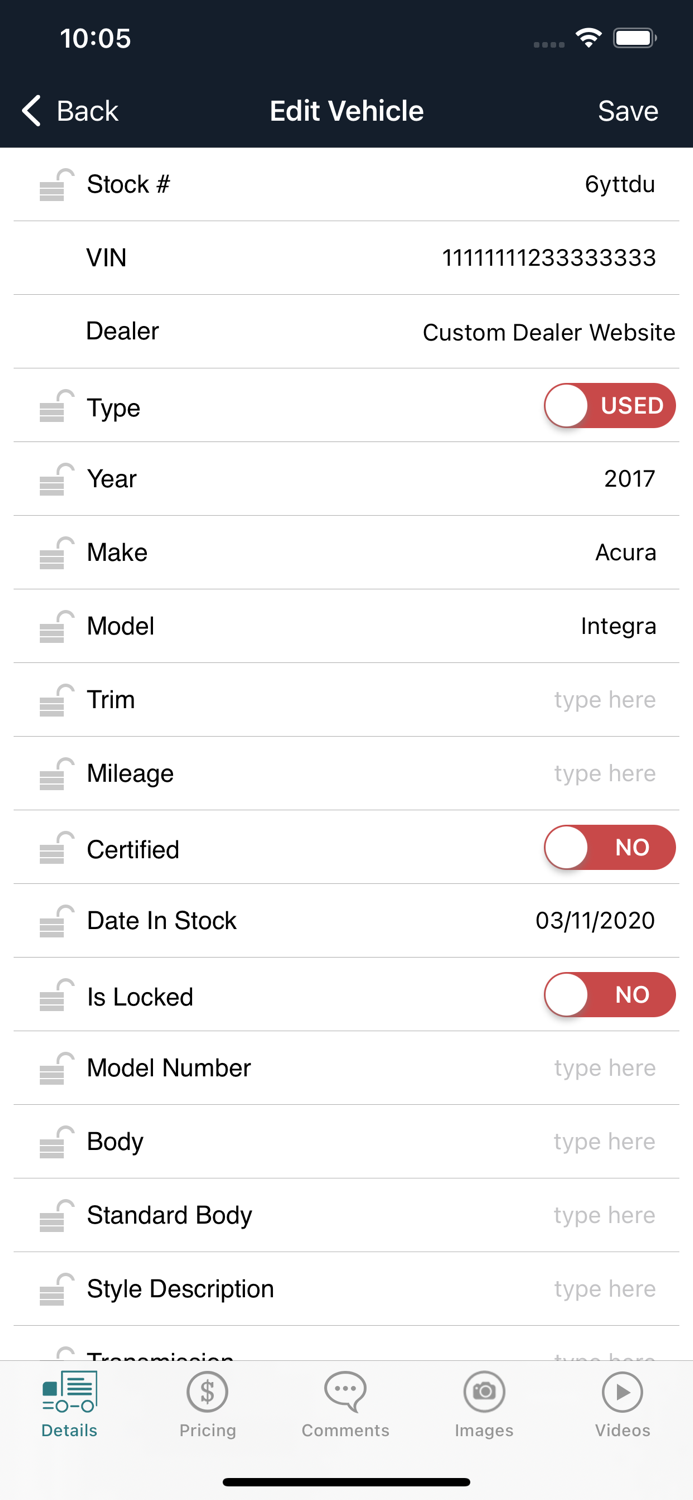The image size is (693, 1500).
Task: Tap the unlock icon next to Year
Action: (x=57, y=480)
